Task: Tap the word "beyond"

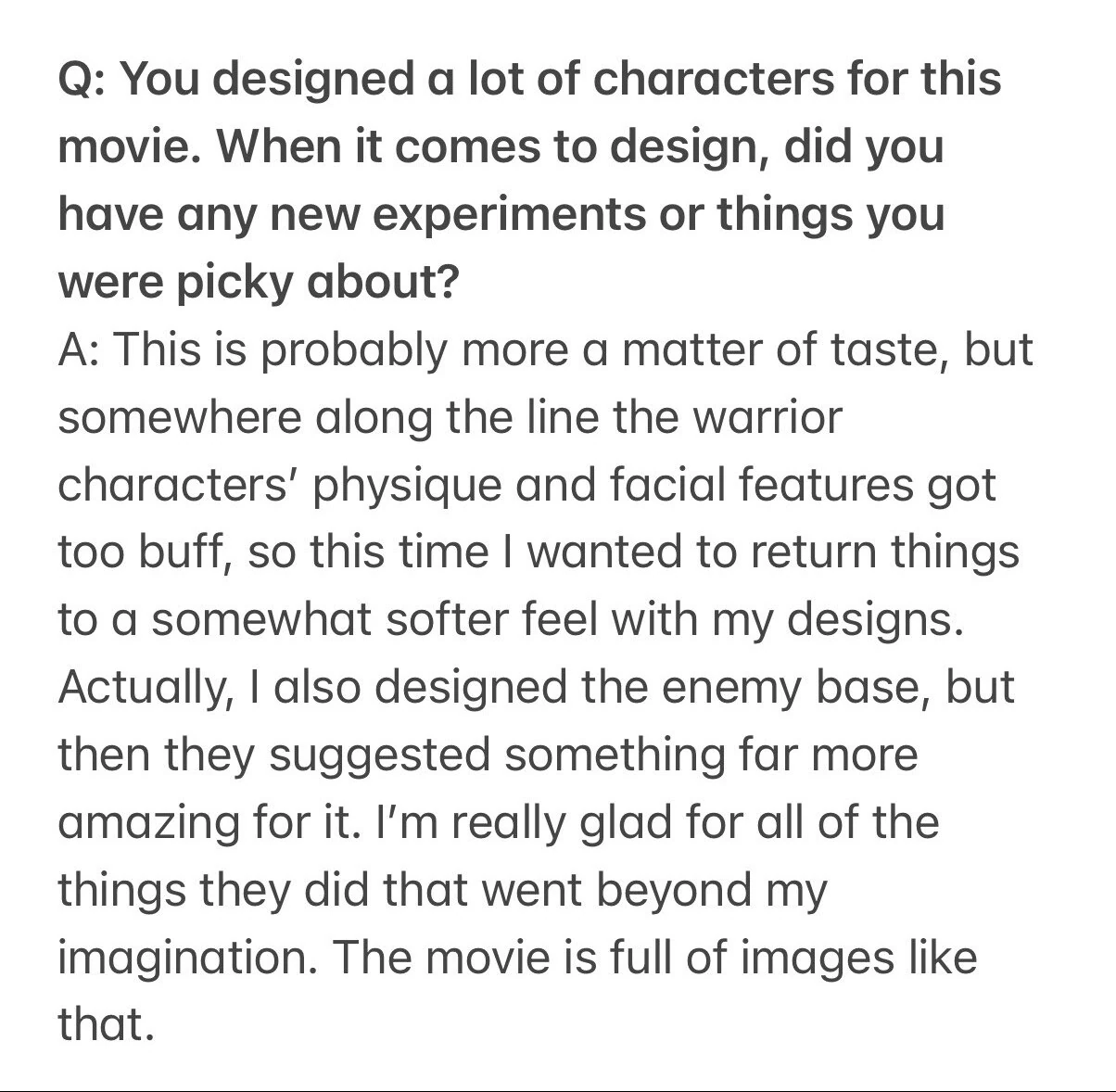Action: [668, 891]
